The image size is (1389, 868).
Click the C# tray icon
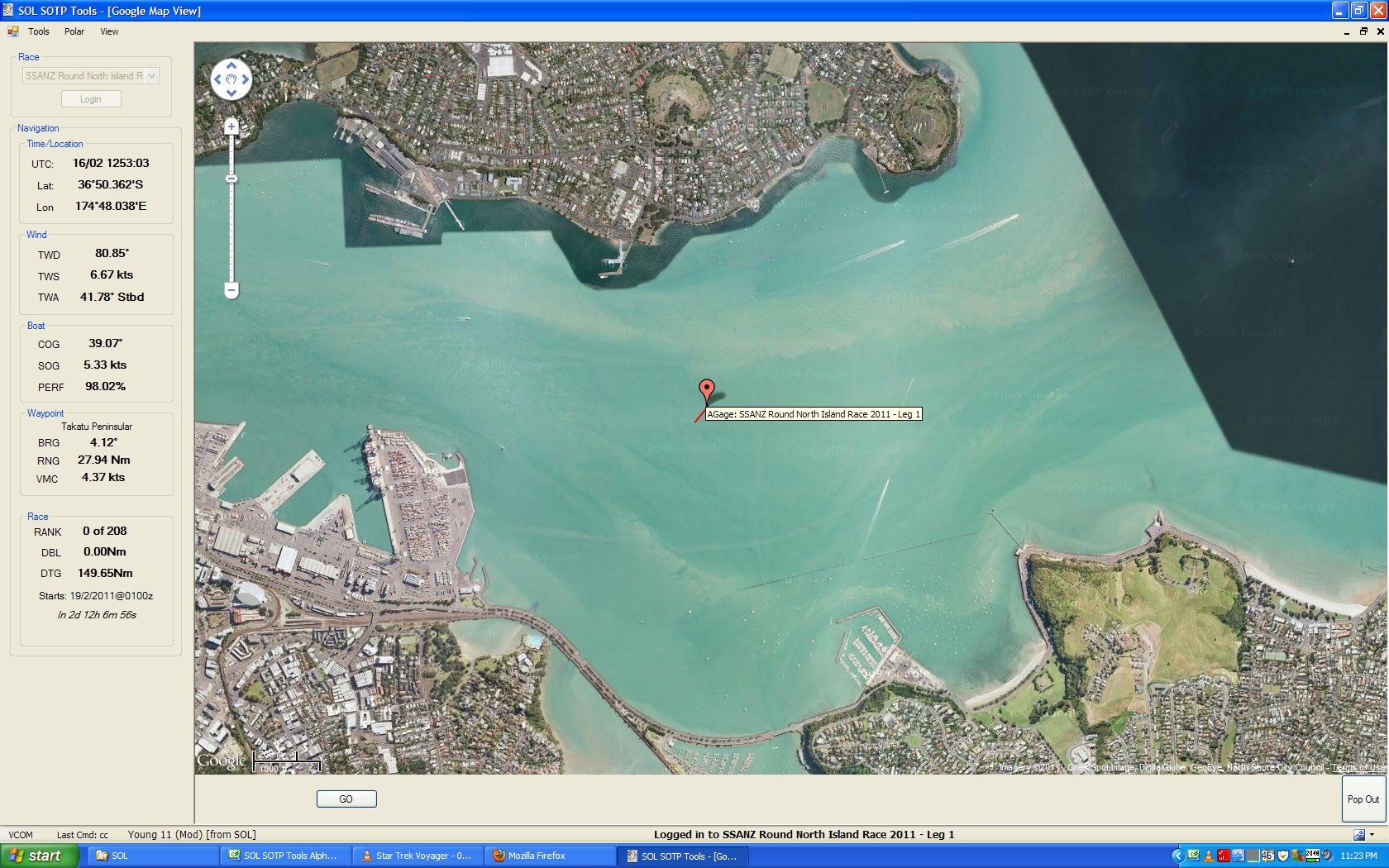click(1193, 856)
